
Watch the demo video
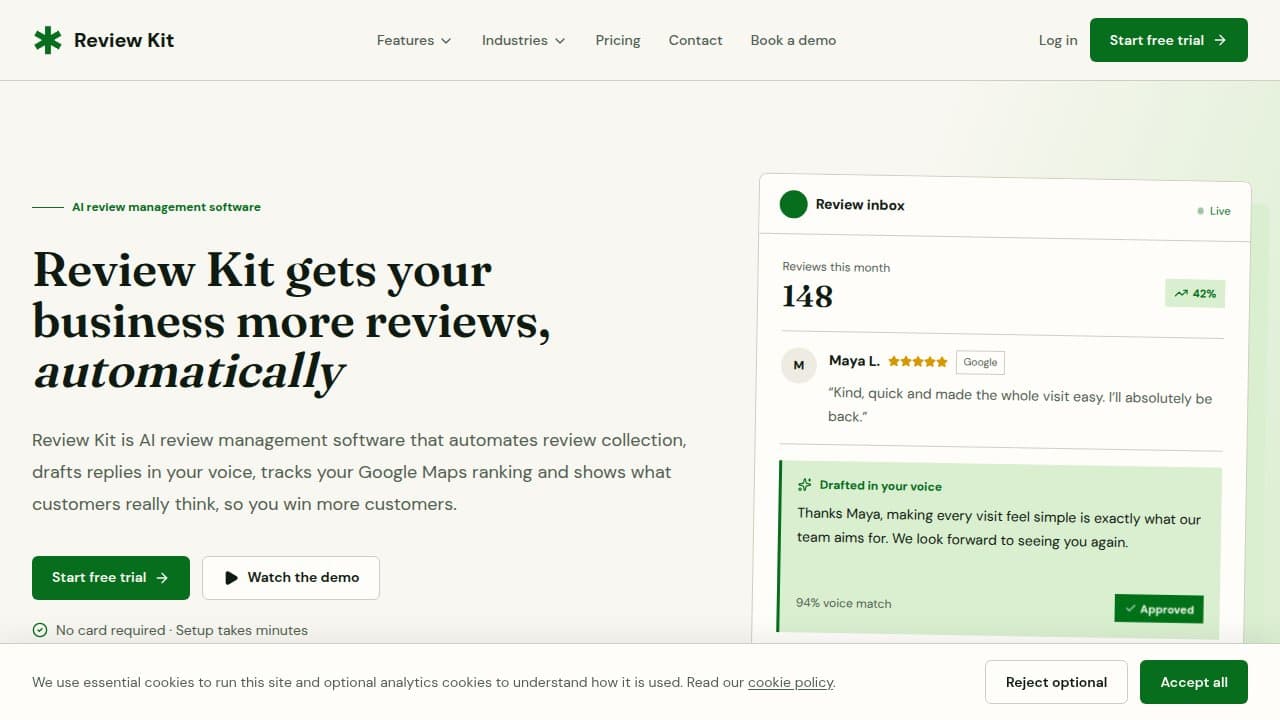291,578
